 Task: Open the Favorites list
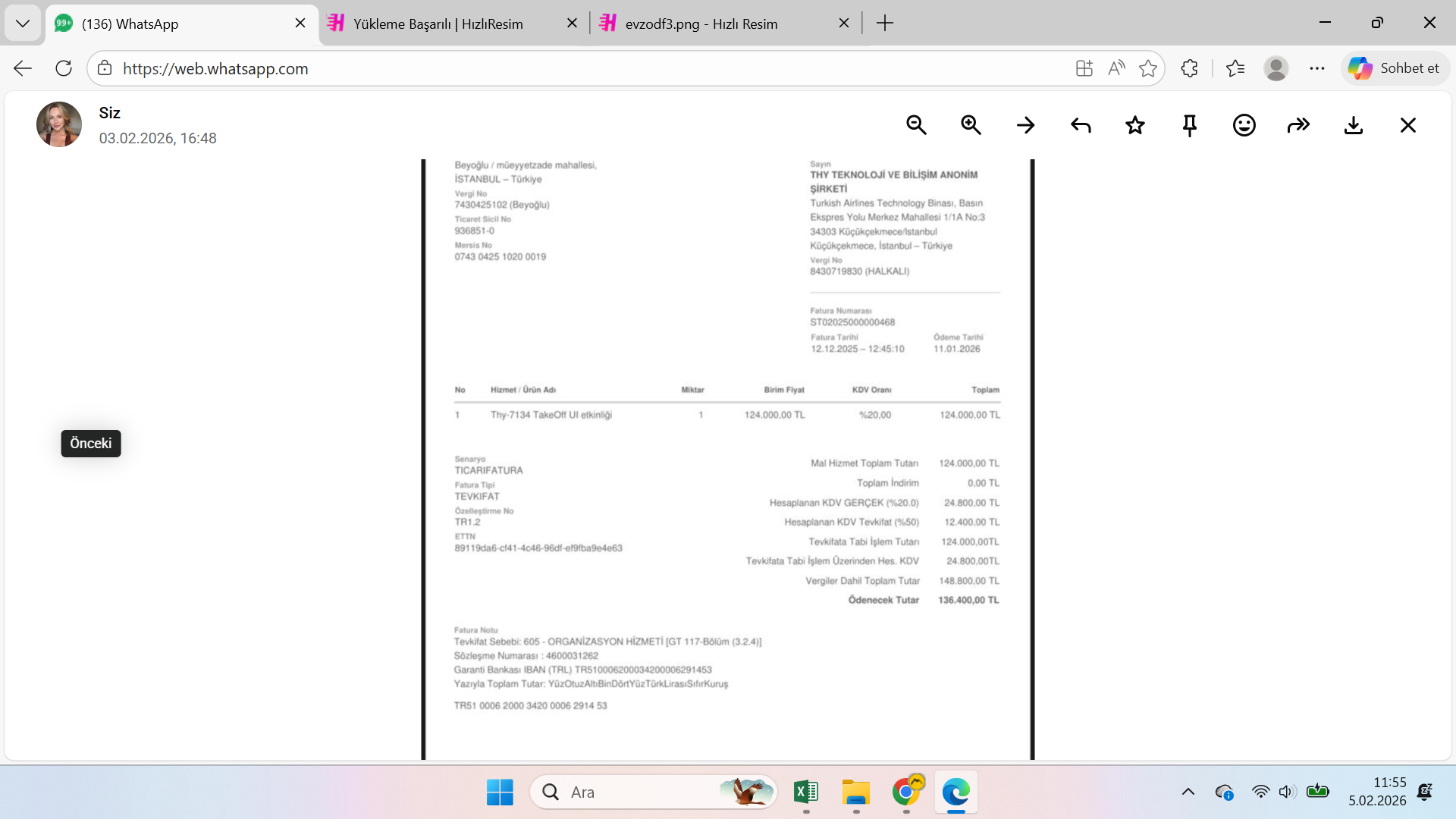1235,68
